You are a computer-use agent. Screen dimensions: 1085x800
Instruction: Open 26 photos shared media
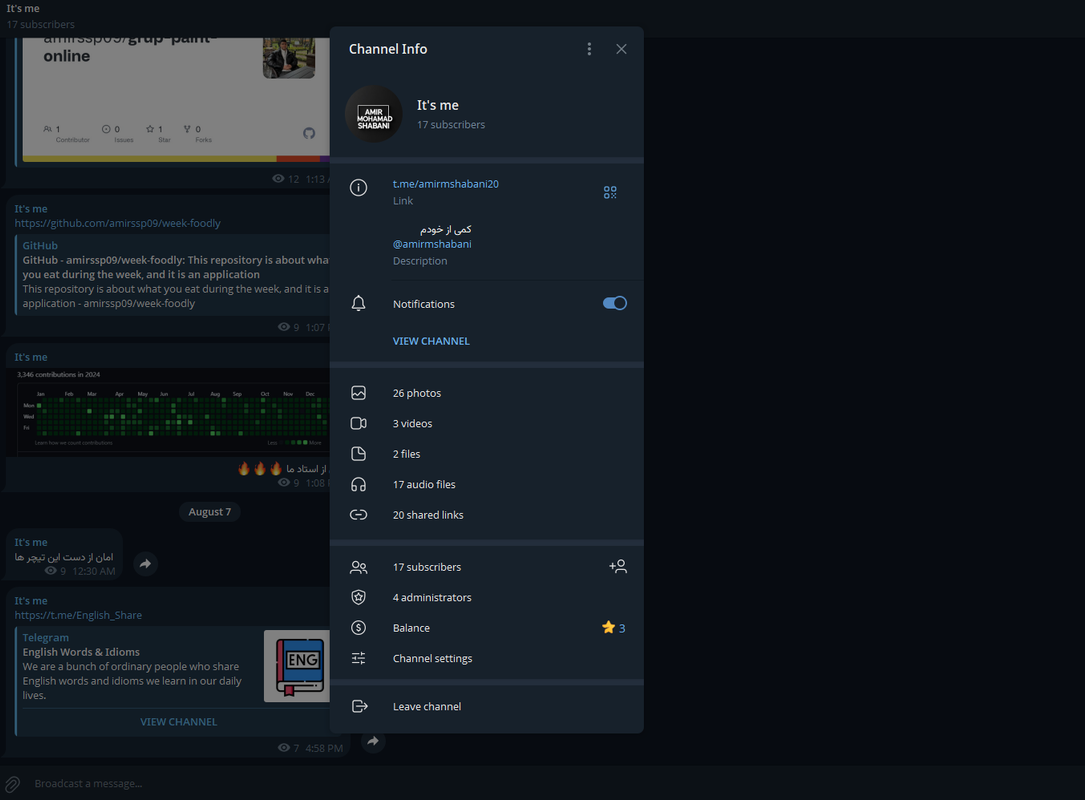coord(486,393)
